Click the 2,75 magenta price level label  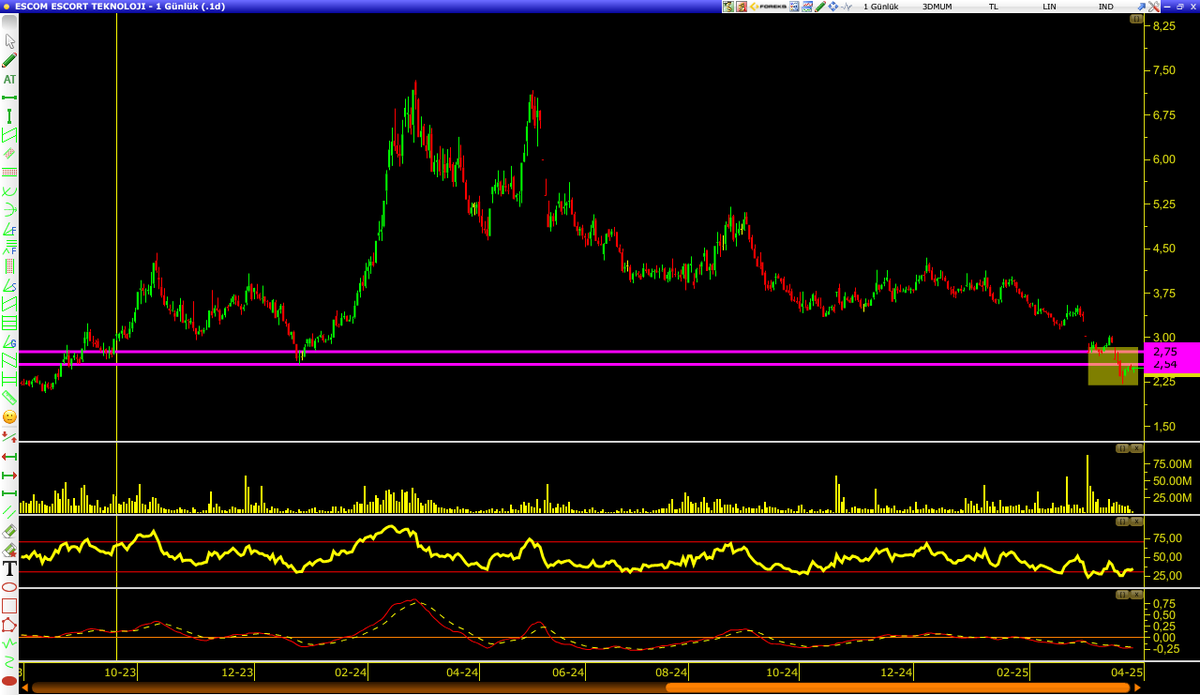point(1169,351)
